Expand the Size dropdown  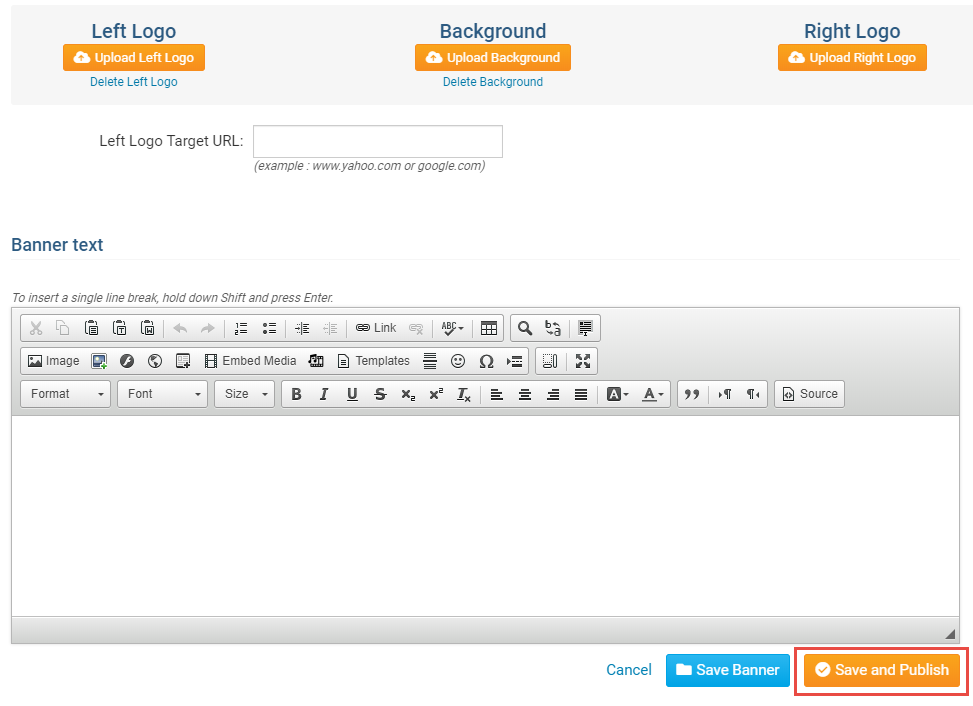click(x=244, y=394)
